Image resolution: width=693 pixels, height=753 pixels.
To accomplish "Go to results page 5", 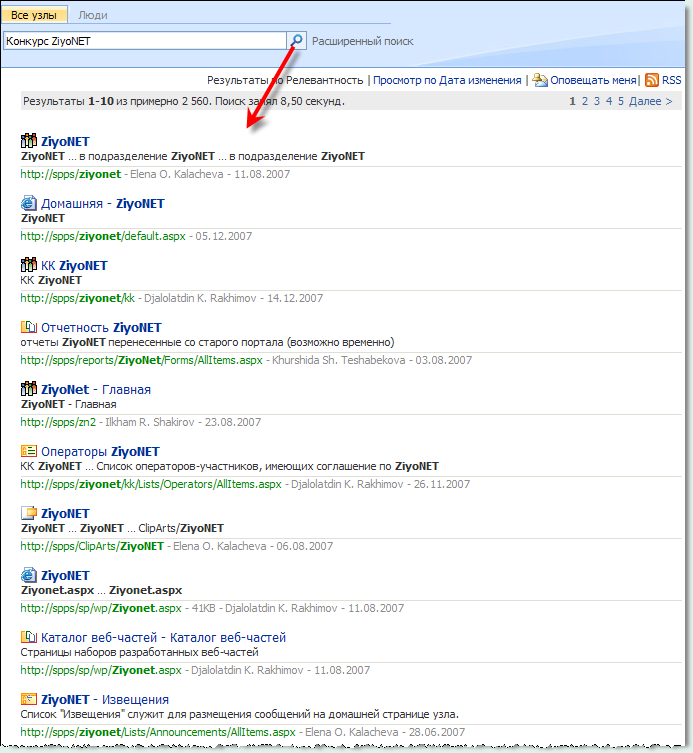I will [620, 101].
